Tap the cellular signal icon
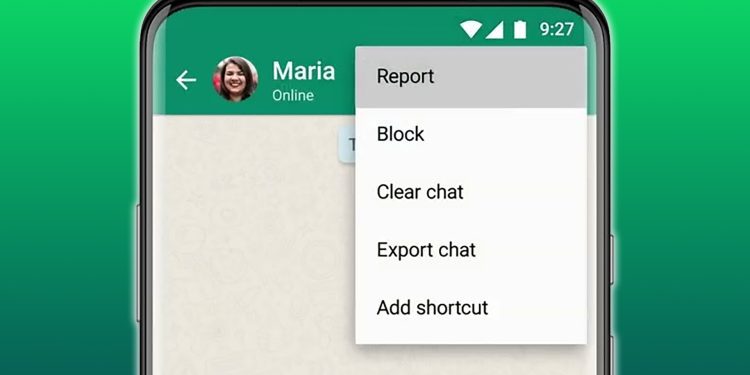Screen dimensions: 750x375 494,30
